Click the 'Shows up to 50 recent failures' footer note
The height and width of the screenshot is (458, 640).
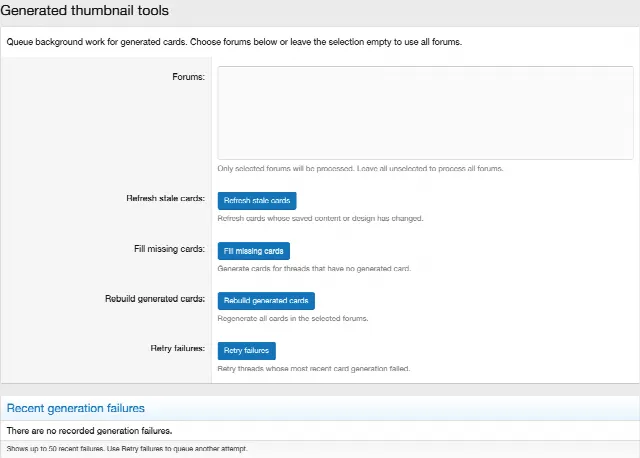click(127, 449)
